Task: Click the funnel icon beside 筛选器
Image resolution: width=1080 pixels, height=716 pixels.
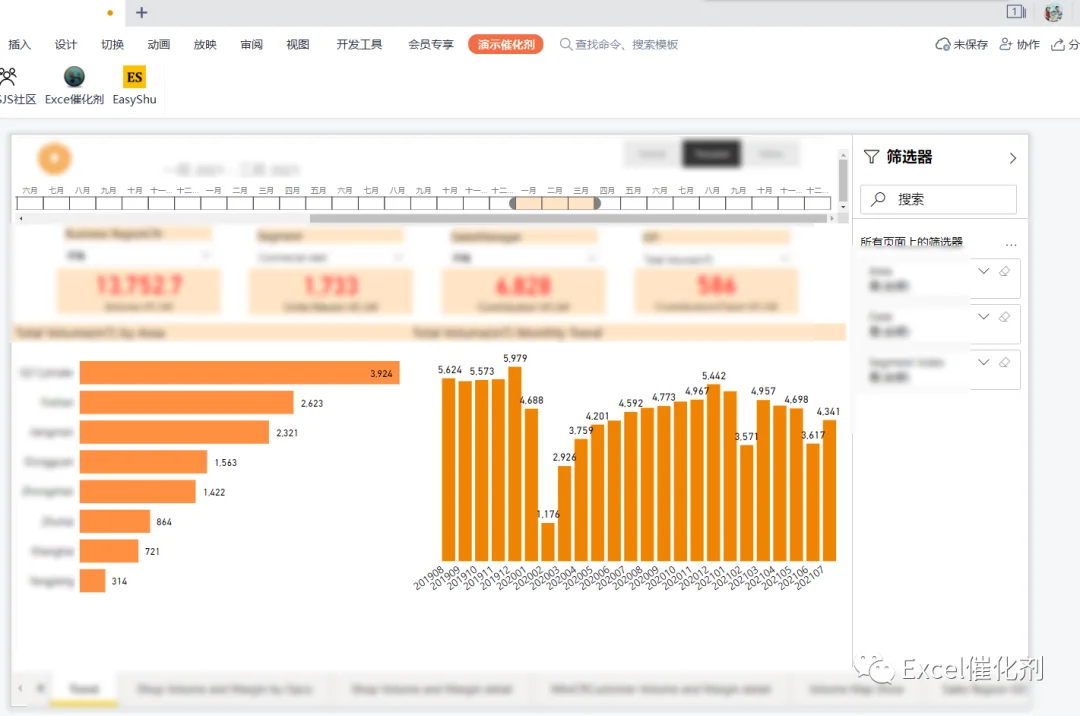Action: (871, 157)
